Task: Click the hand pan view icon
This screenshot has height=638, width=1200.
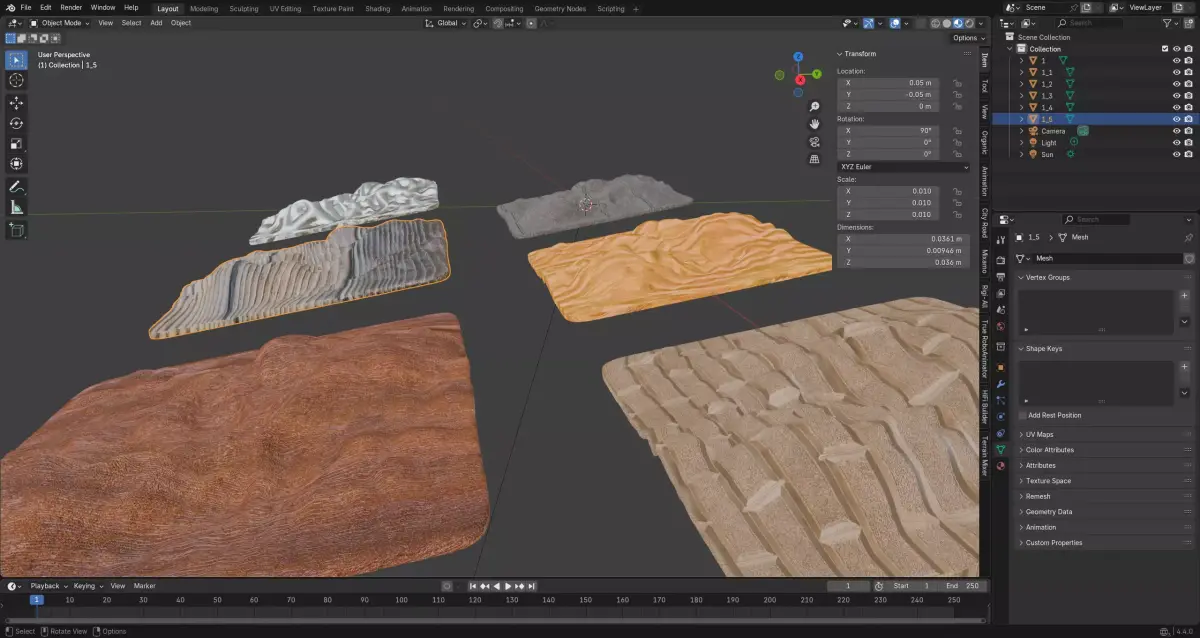Action: tap(815, 124)
